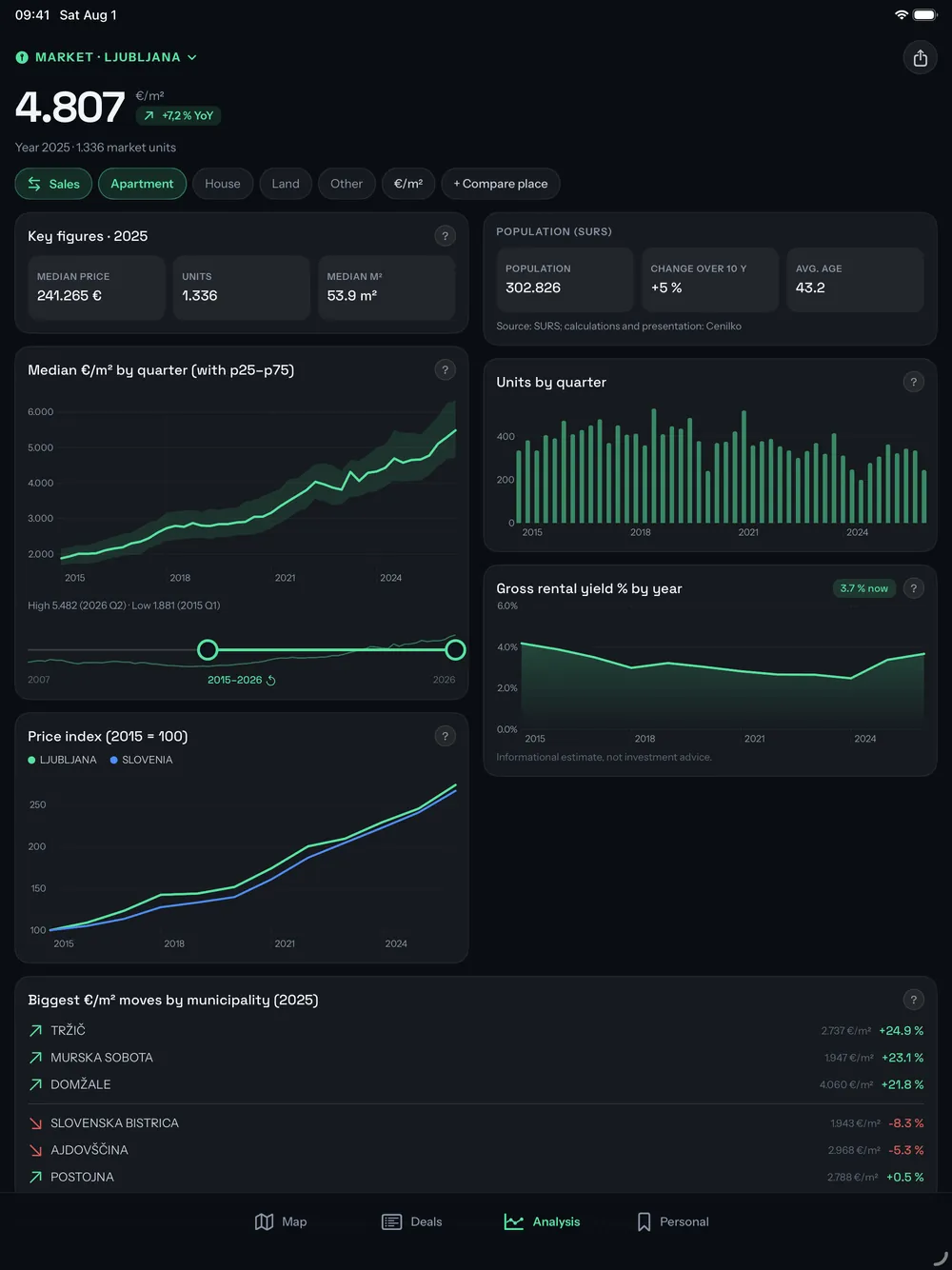The width and height of the screenshot is (952, 1270).
Task: Open the SLOVENSKA BISTRICA row
Action: coord(476,1123)
